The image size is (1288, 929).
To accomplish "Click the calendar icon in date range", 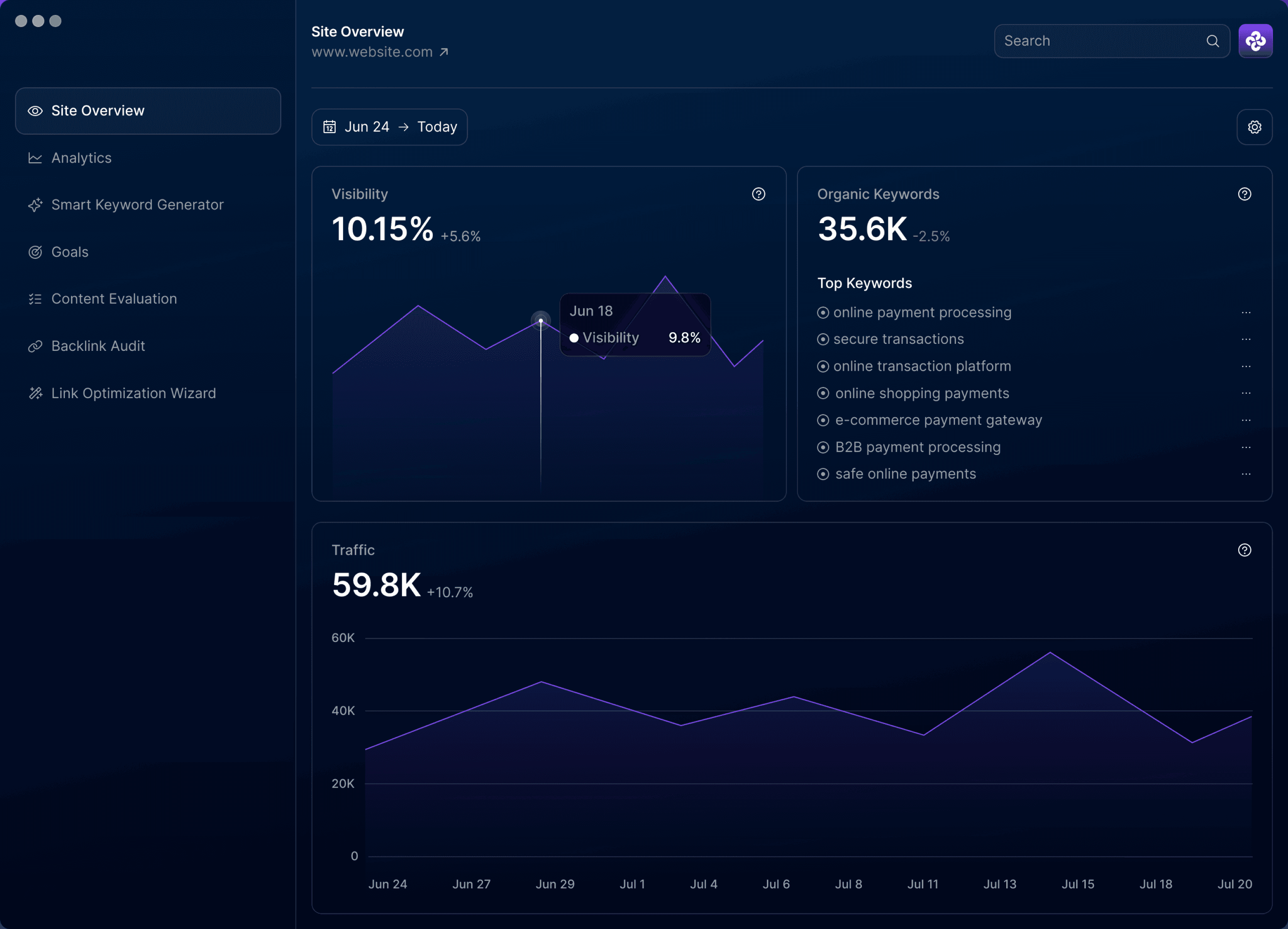I will tap(329, 126).
